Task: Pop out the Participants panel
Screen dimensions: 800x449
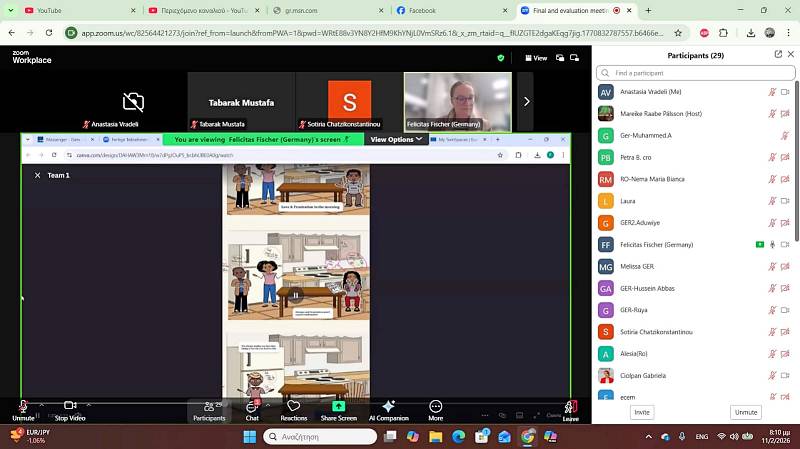Action: point(769,56)
